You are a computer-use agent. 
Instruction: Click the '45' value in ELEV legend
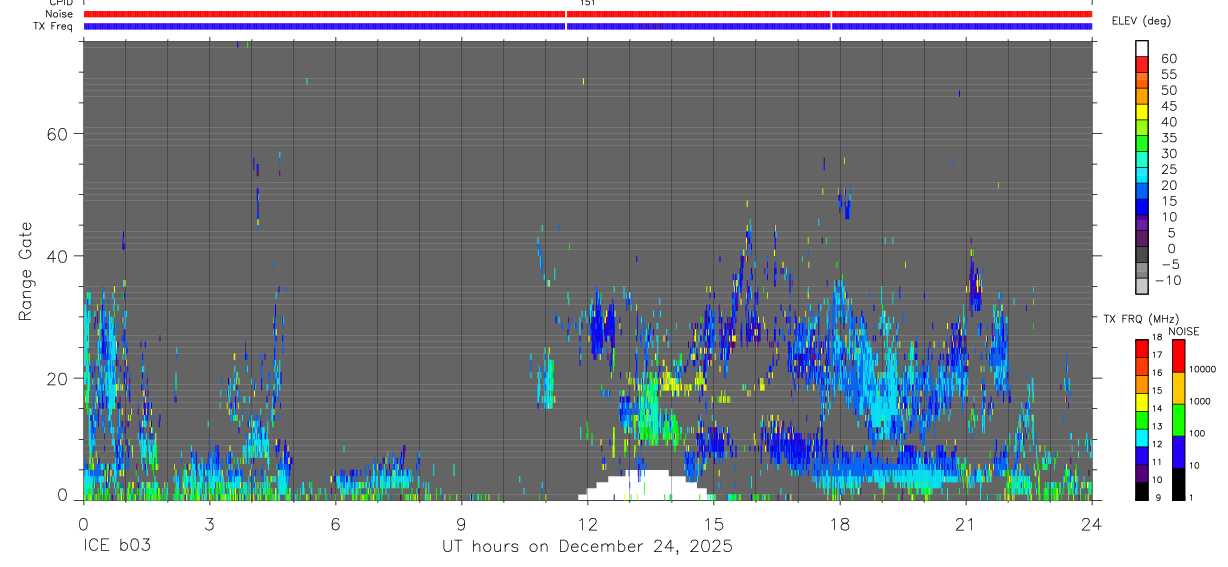coord(1168,106)
